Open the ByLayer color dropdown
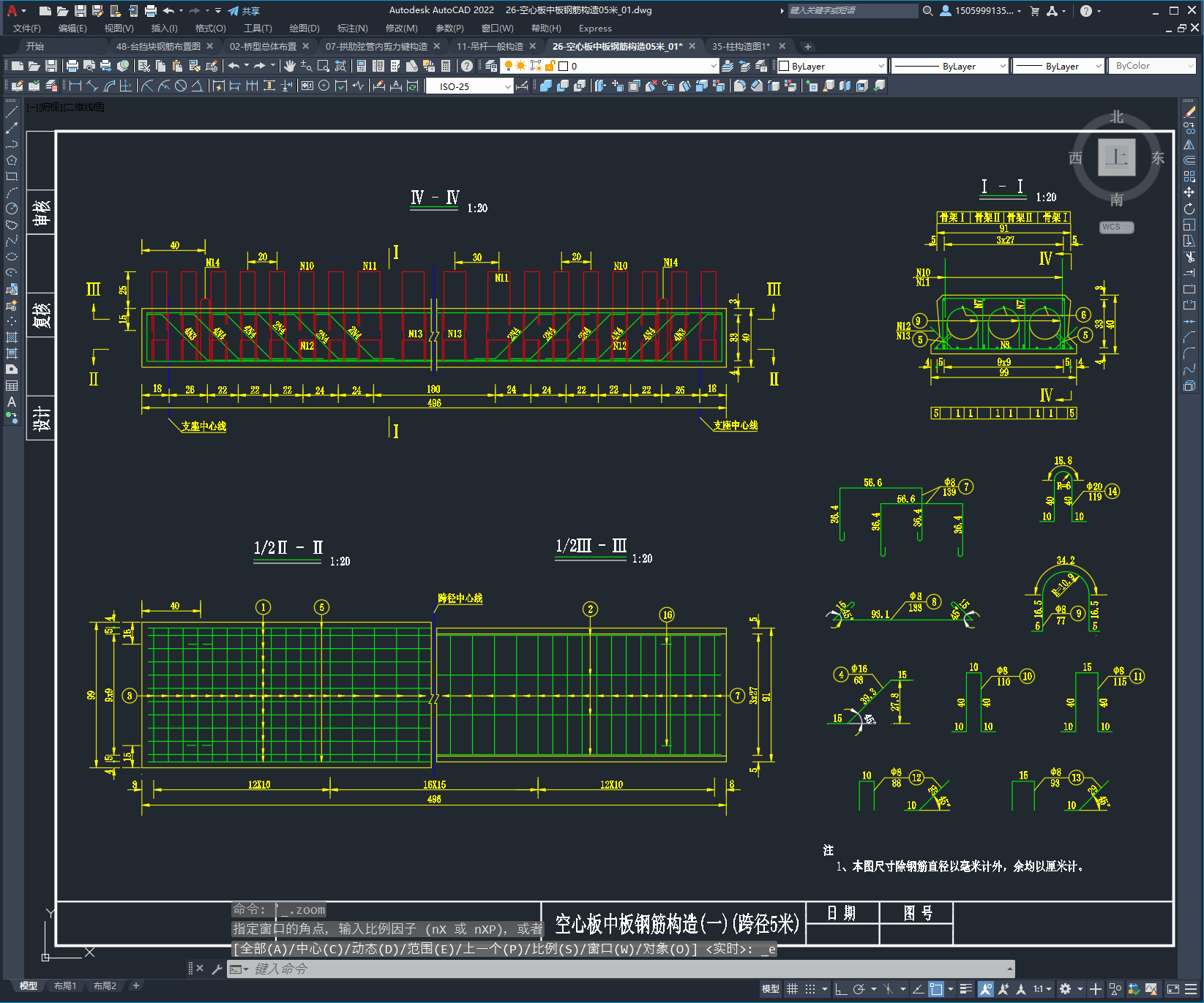 [832, 66]
